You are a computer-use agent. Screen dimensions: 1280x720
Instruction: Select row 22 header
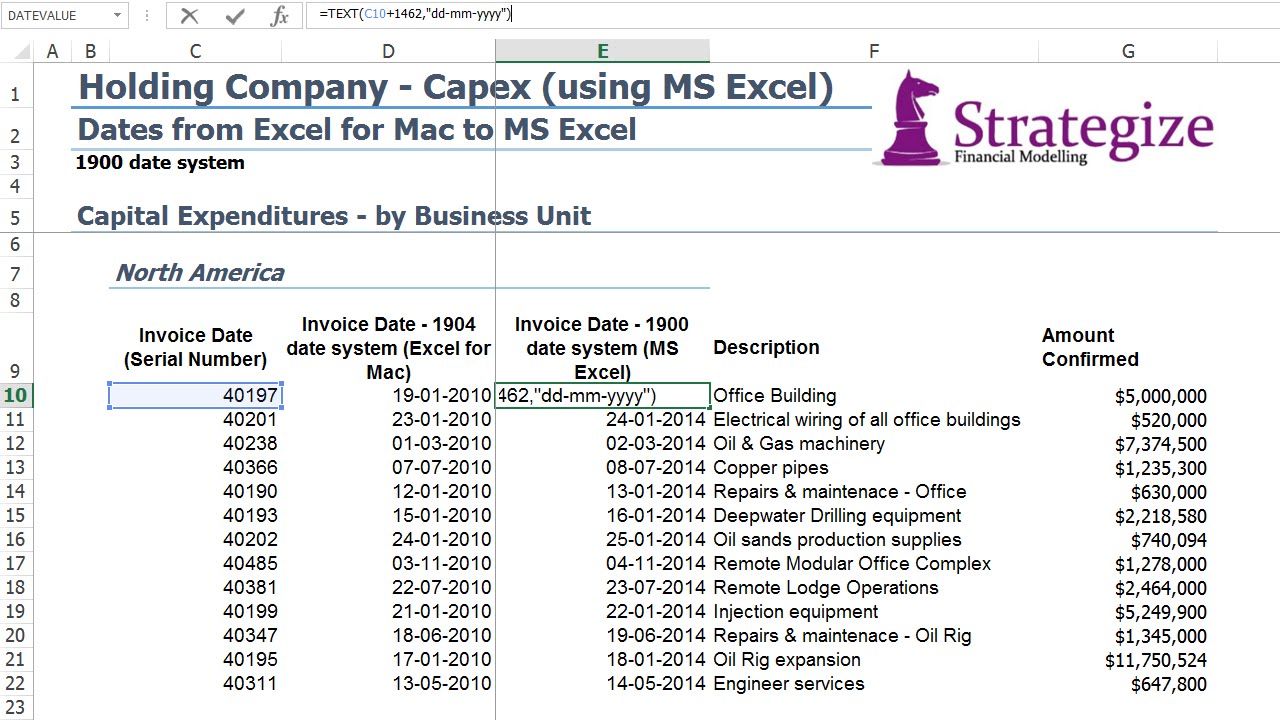(x=16, y=684)
